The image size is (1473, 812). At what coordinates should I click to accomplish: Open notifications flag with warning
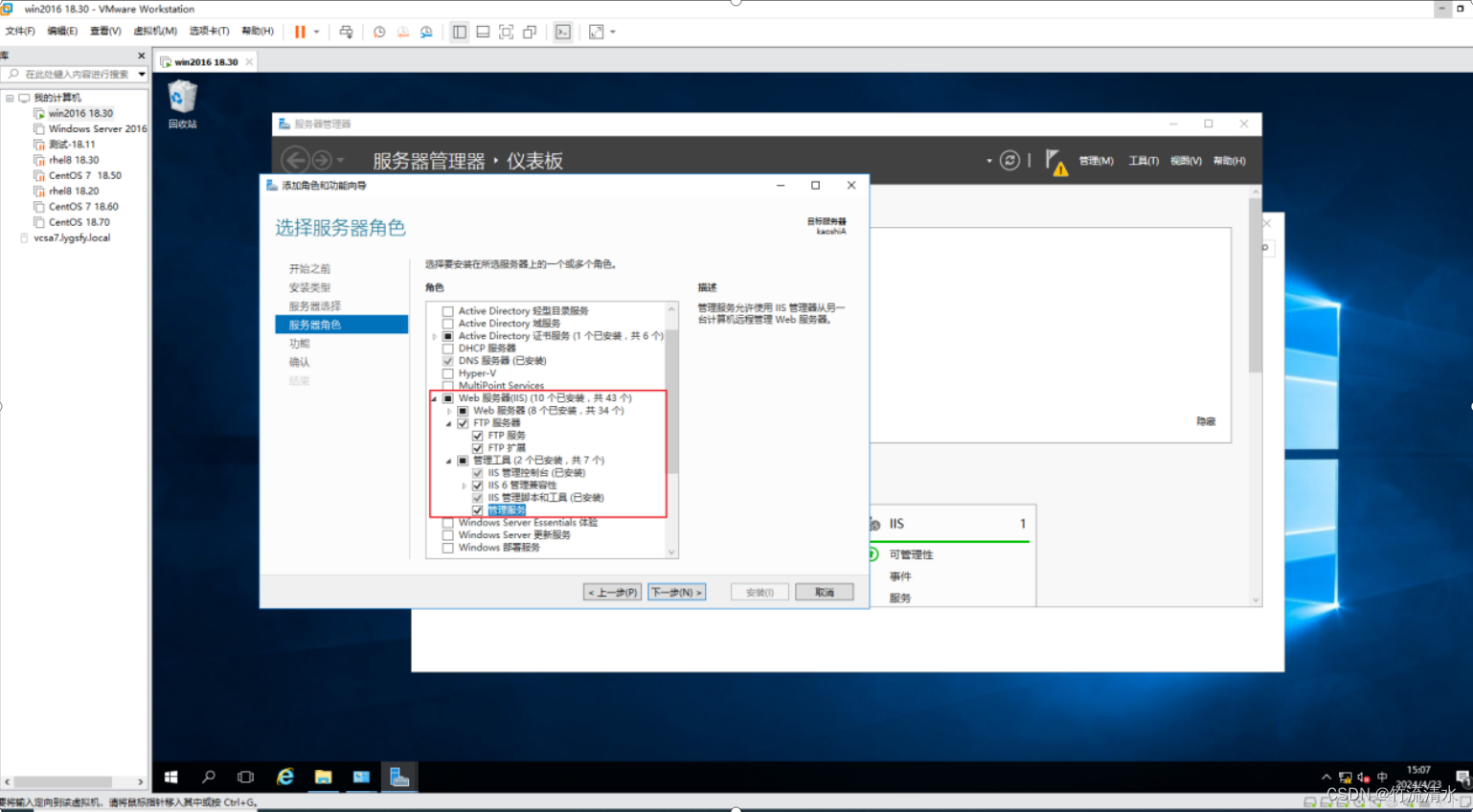tap(1055, 162)
